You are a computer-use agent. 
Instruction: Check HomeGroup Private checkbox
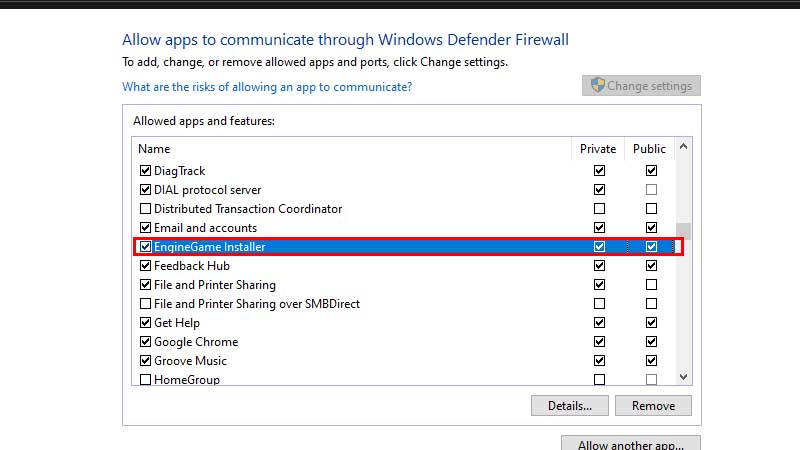tap(599, 380)
